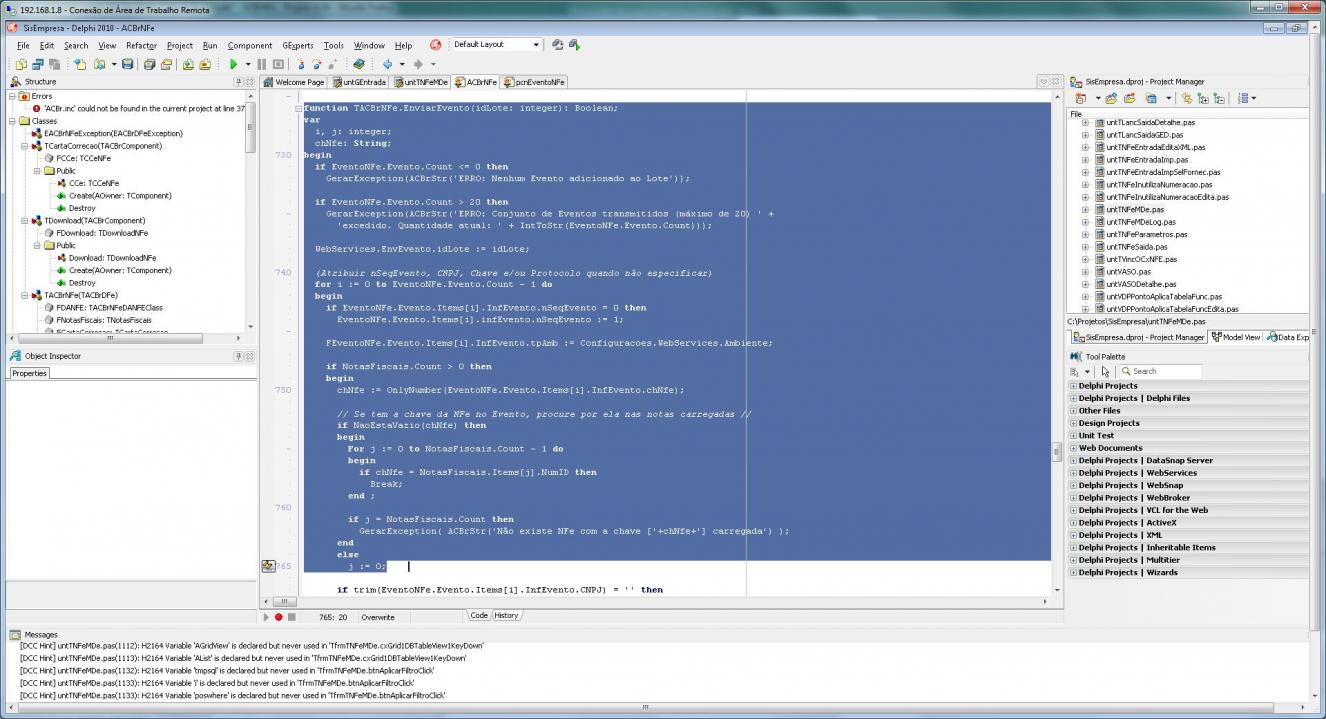The width and height of the screenshot is (1326, 719).
Task: Expand Delphi Projects | WebServices palette category
Action: tap(1074, 473)
